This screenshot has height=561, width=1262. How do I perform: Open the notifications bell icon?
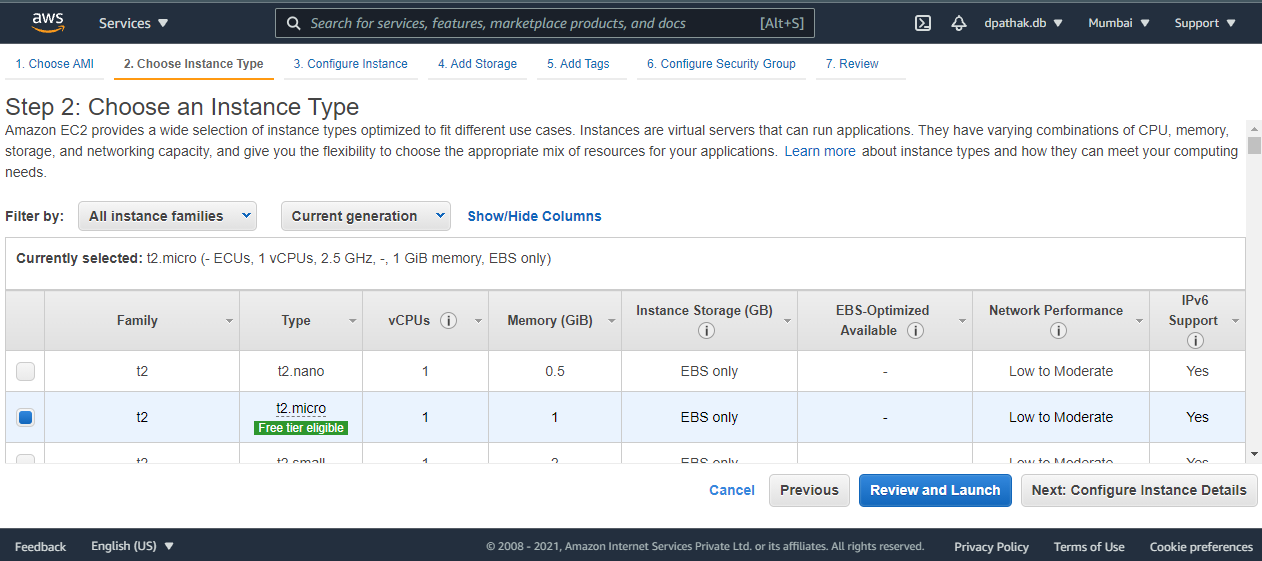click(x=958, y=23)
